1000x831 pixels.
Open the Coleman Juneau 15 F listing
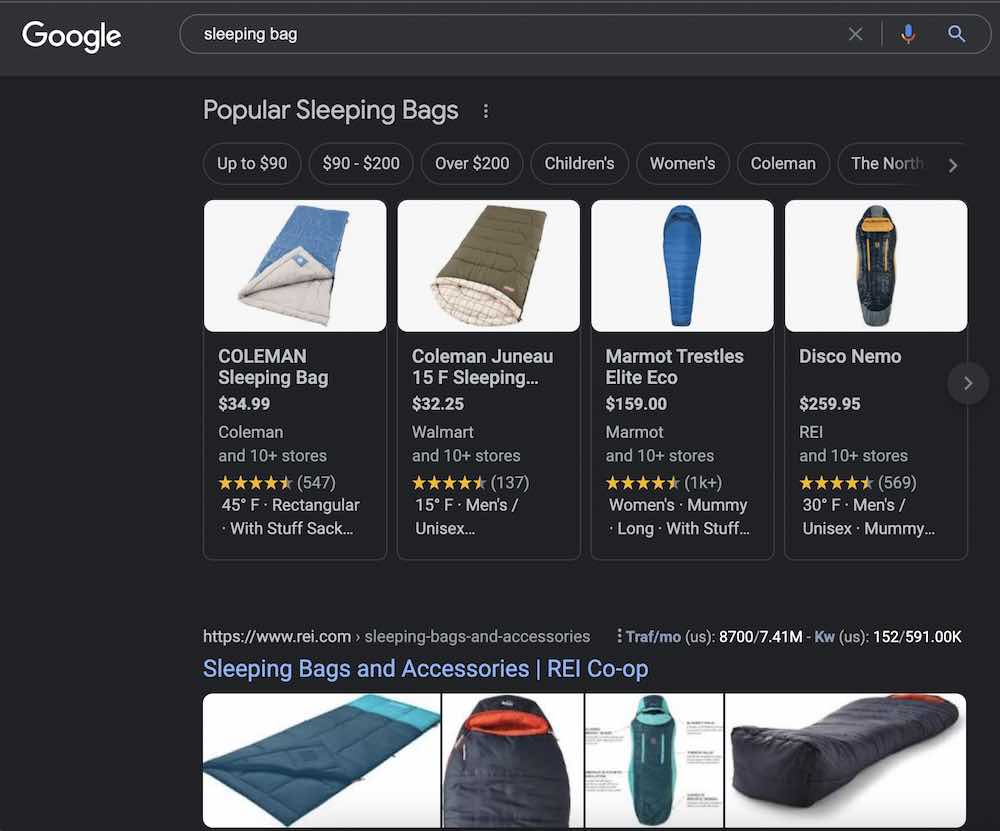point(482,366)
